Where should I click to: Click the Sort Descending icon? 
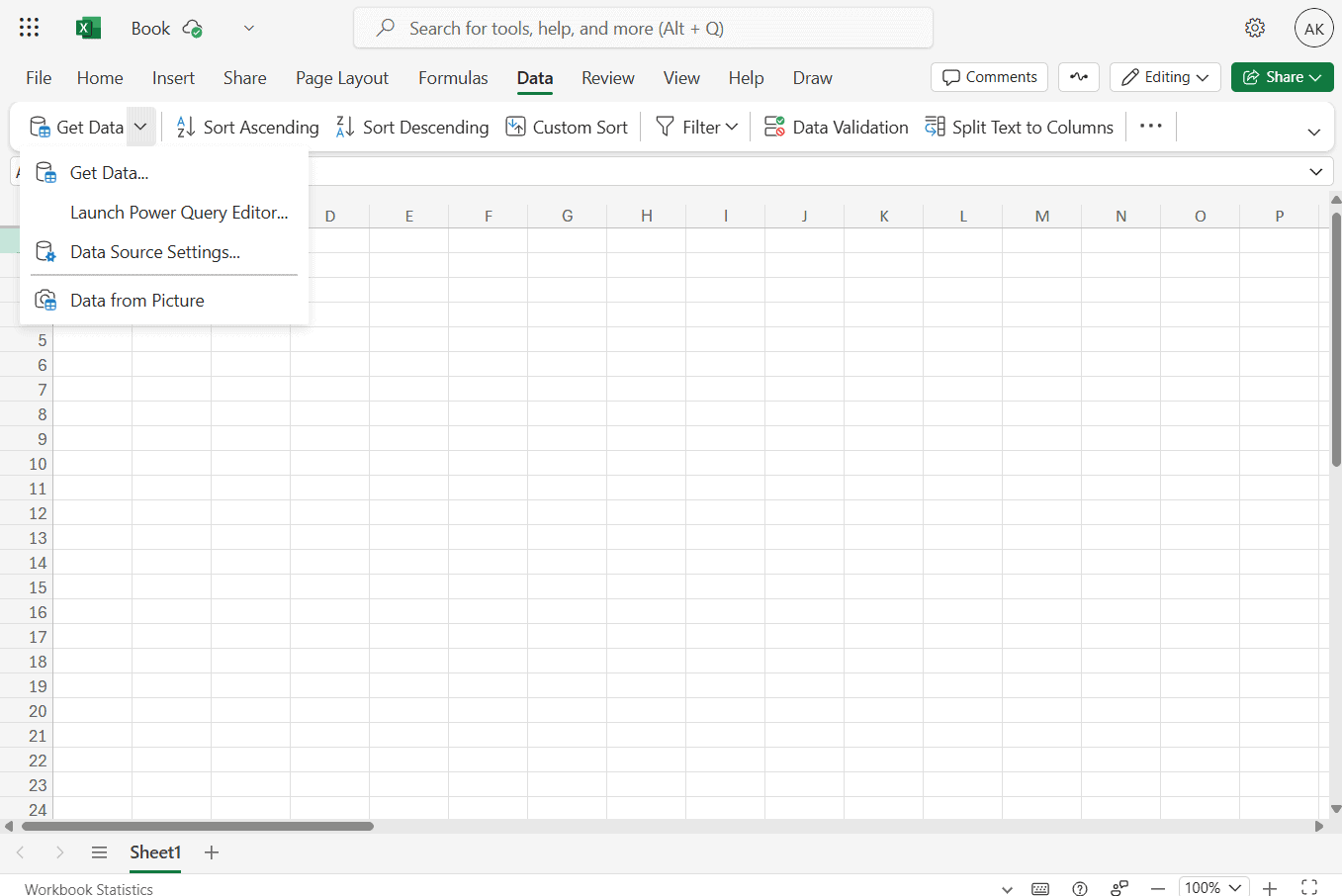345,127
